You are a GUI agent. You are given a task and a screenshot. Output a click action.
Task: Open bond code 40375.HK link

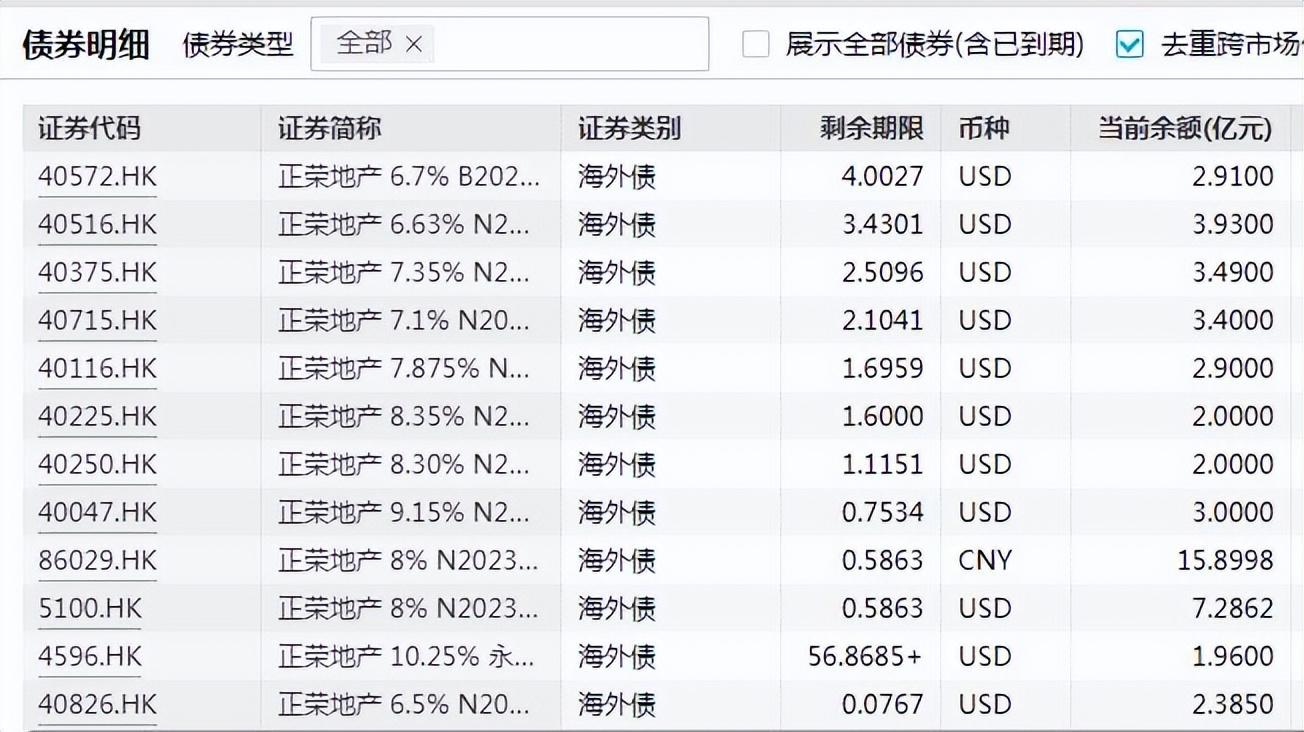[x=98, y=273]
